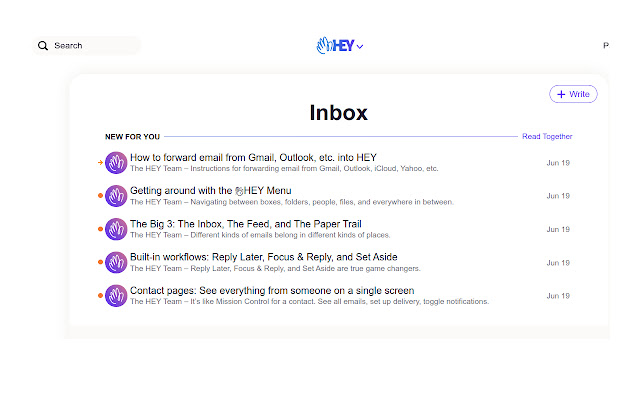This screenshot has width=640, height=400.
Task: Click HEY Team avatar on forward email row
Action: tap(116, 163)
